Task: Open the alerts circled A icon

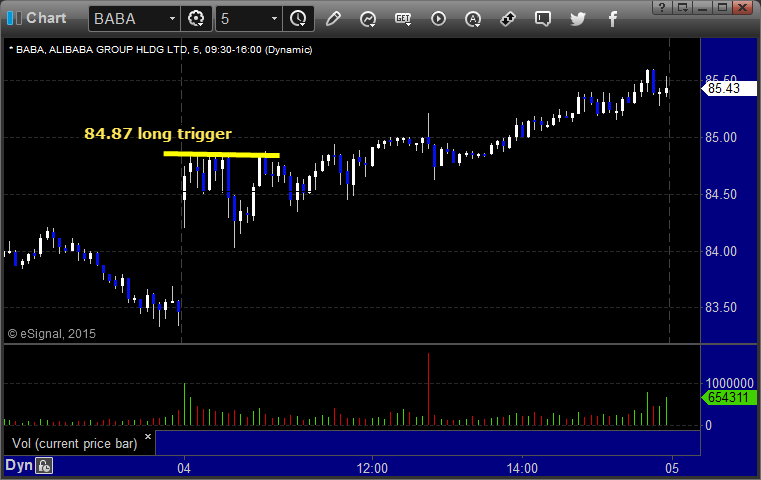Action: tap(473, 19)
